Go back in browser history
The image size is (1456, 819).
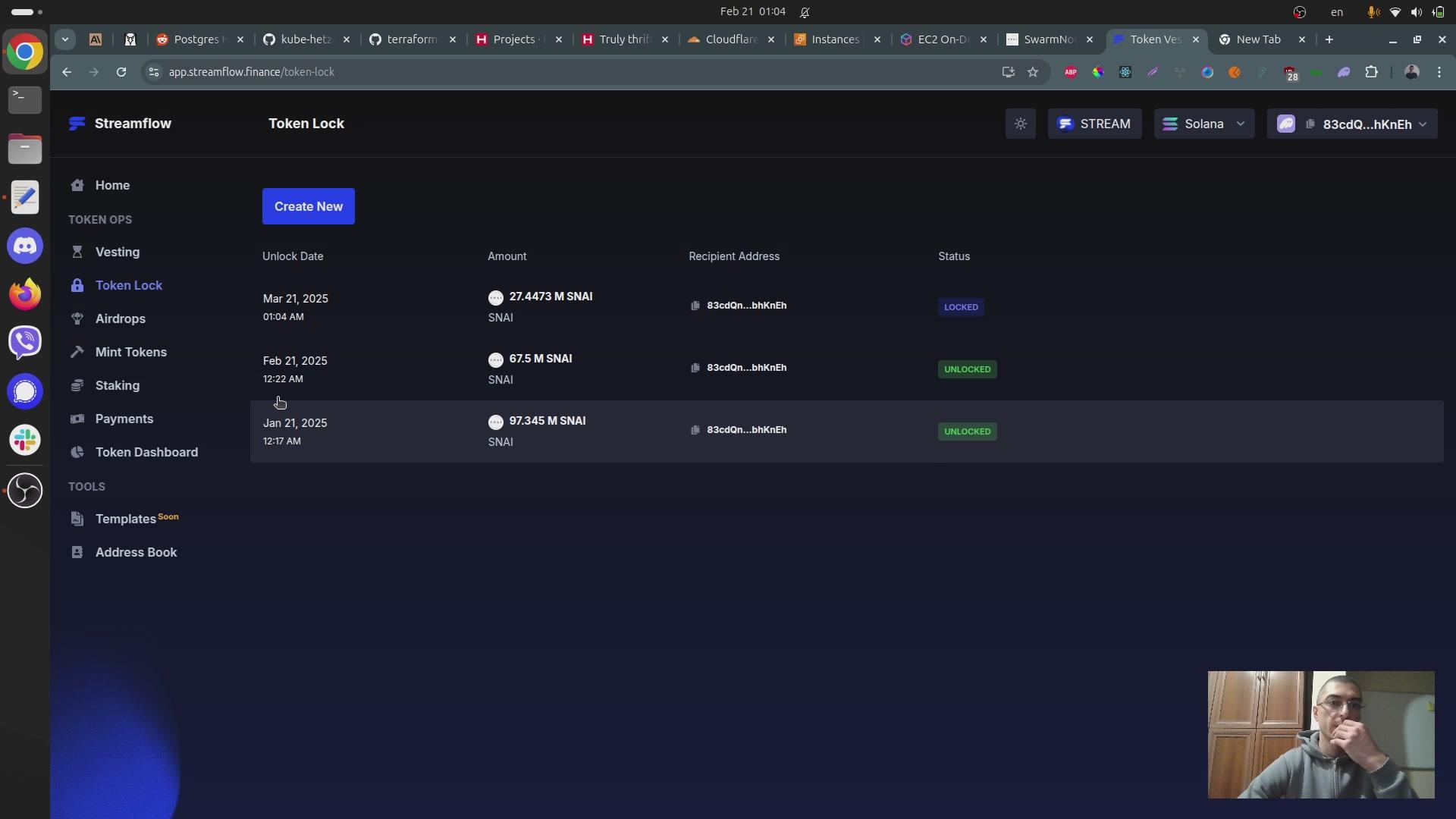tap(67, 72)
